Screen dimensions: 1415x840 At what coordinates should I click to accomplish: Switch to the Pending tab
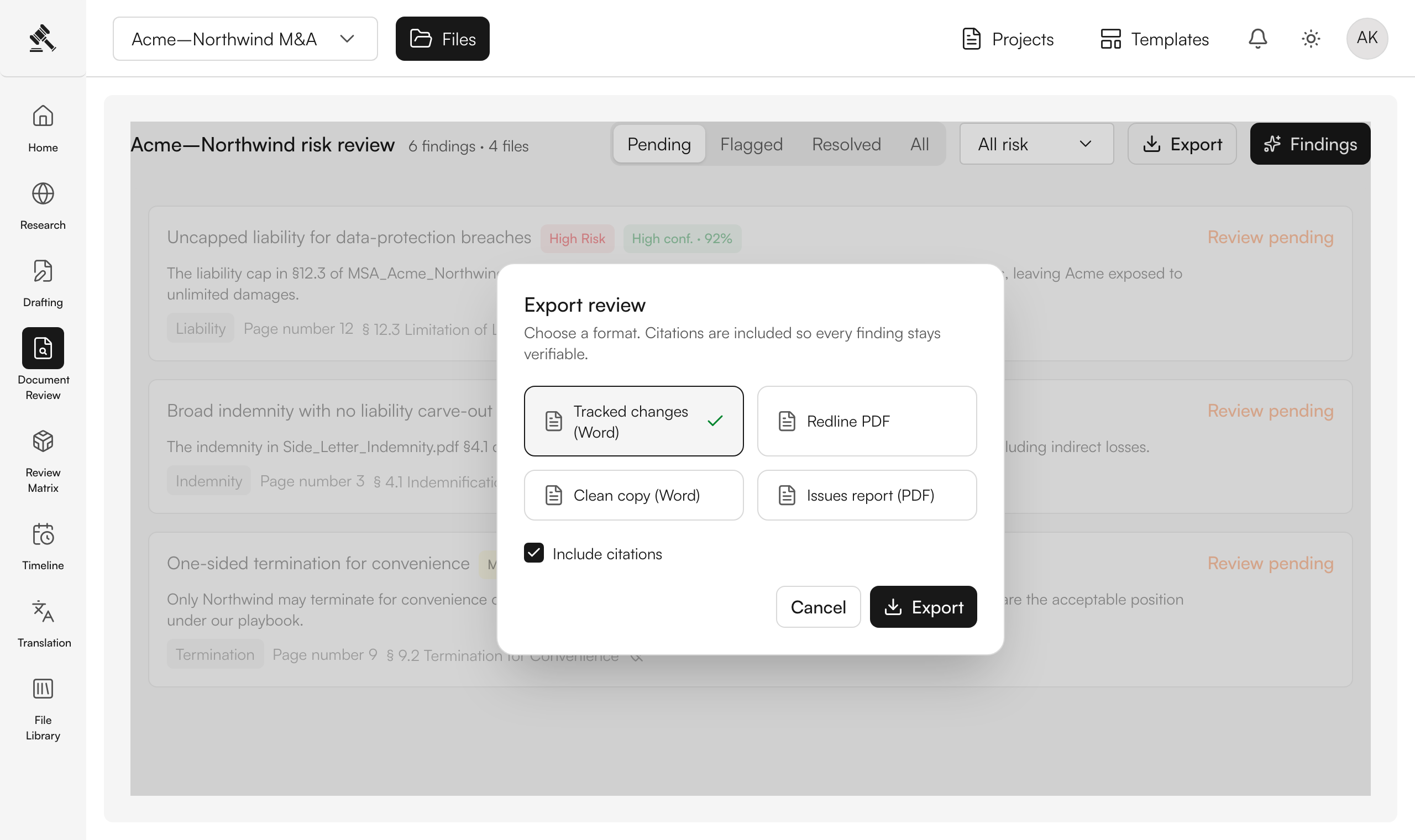click(659, 144)
